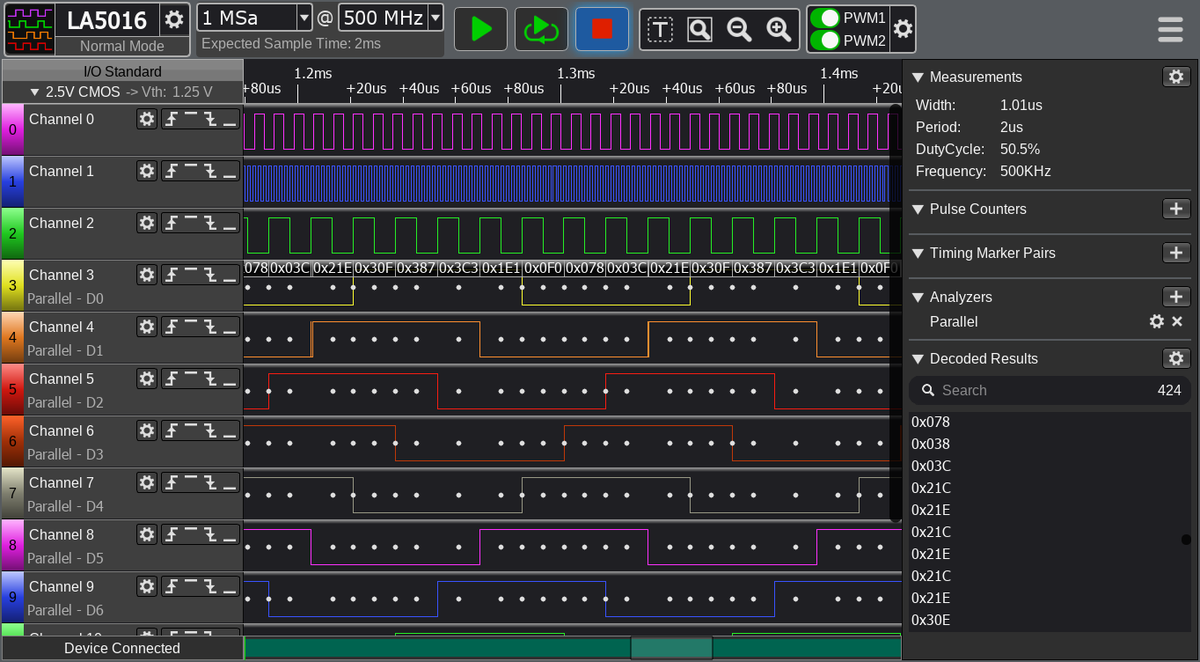This screenshot has width=1200, height=662.
Task: Collapse the Decoded Results section
Action: click(x=918, y=359)
